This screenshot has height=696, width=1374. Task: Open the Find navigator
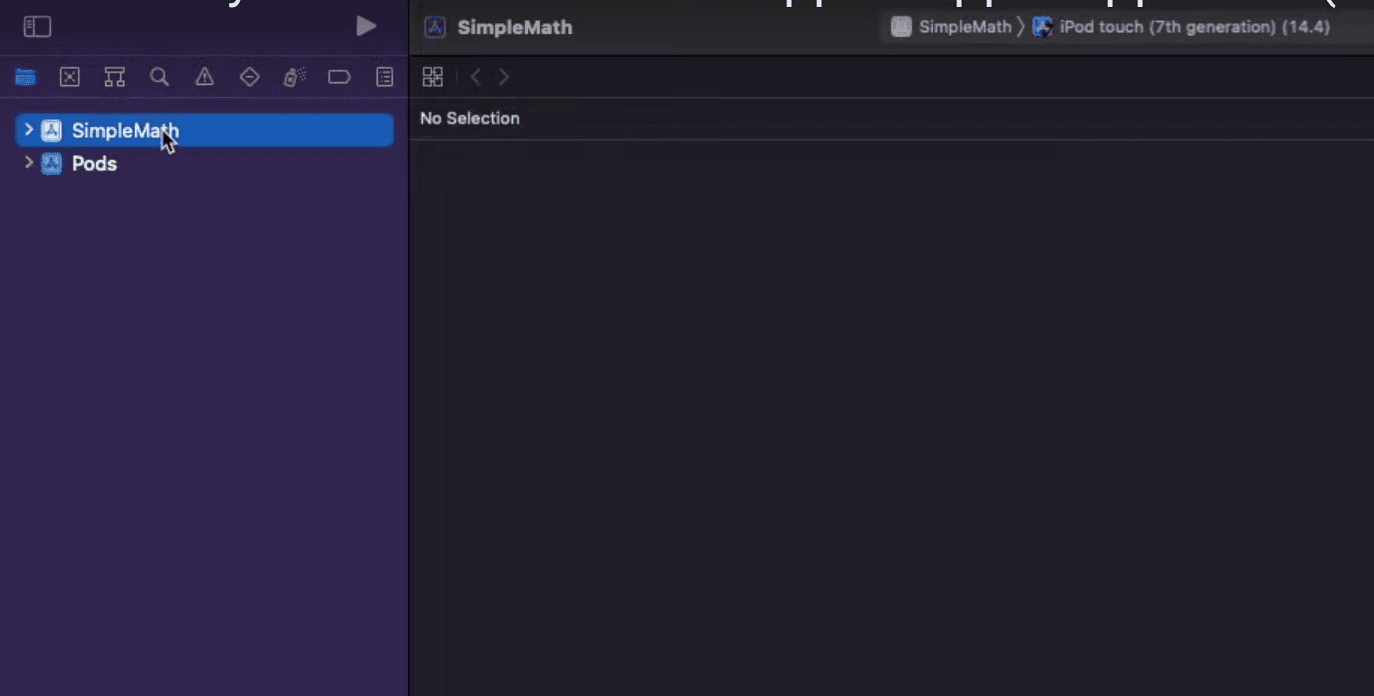[x=159, y=76]
